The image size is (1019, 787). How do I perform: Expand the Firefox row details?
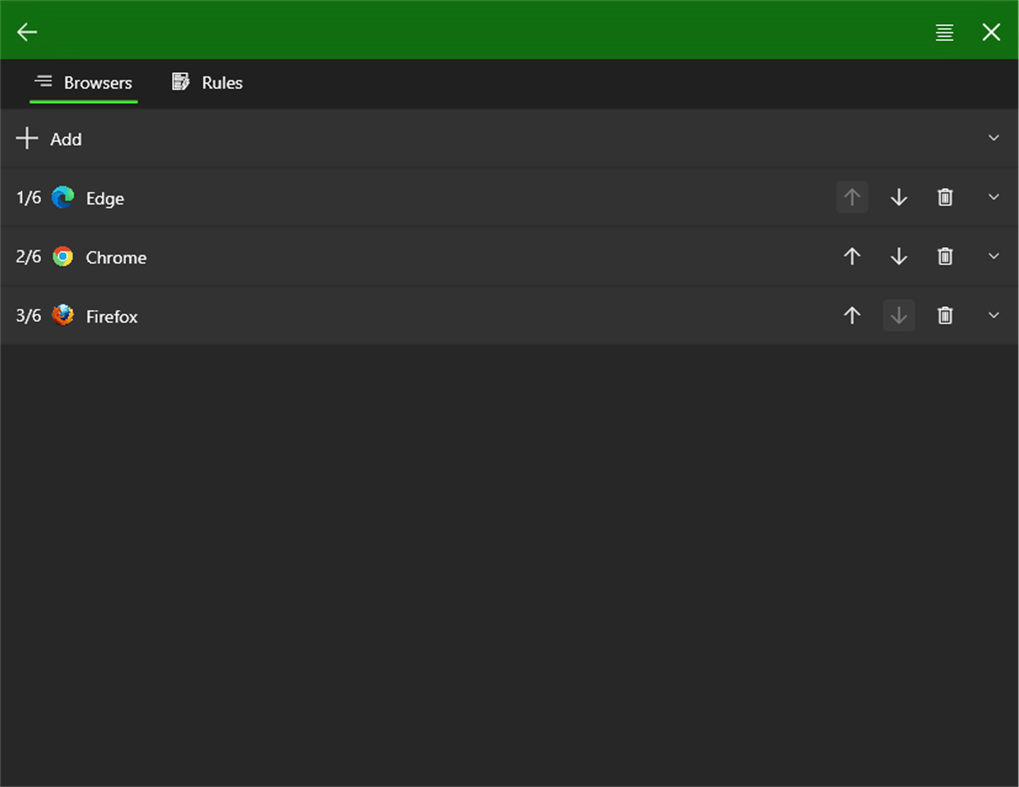[994, 315]
